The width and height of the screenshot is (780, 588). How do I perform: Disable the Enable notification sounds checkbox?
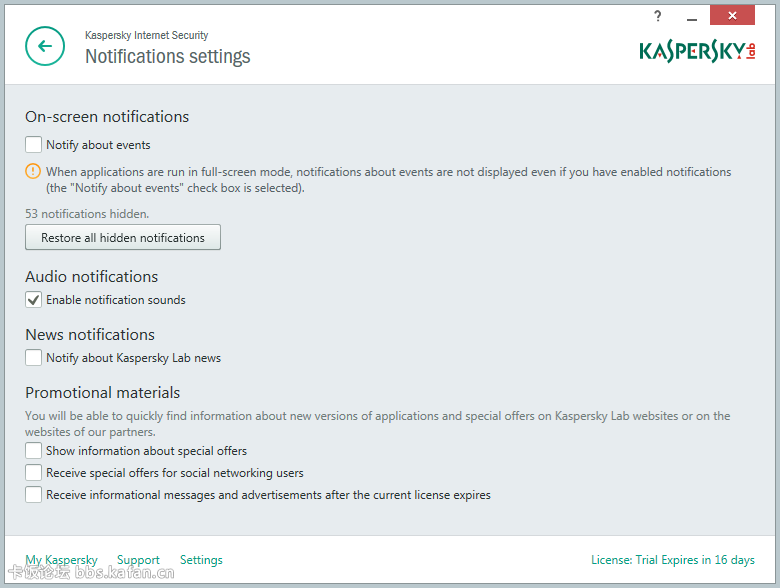33,300
